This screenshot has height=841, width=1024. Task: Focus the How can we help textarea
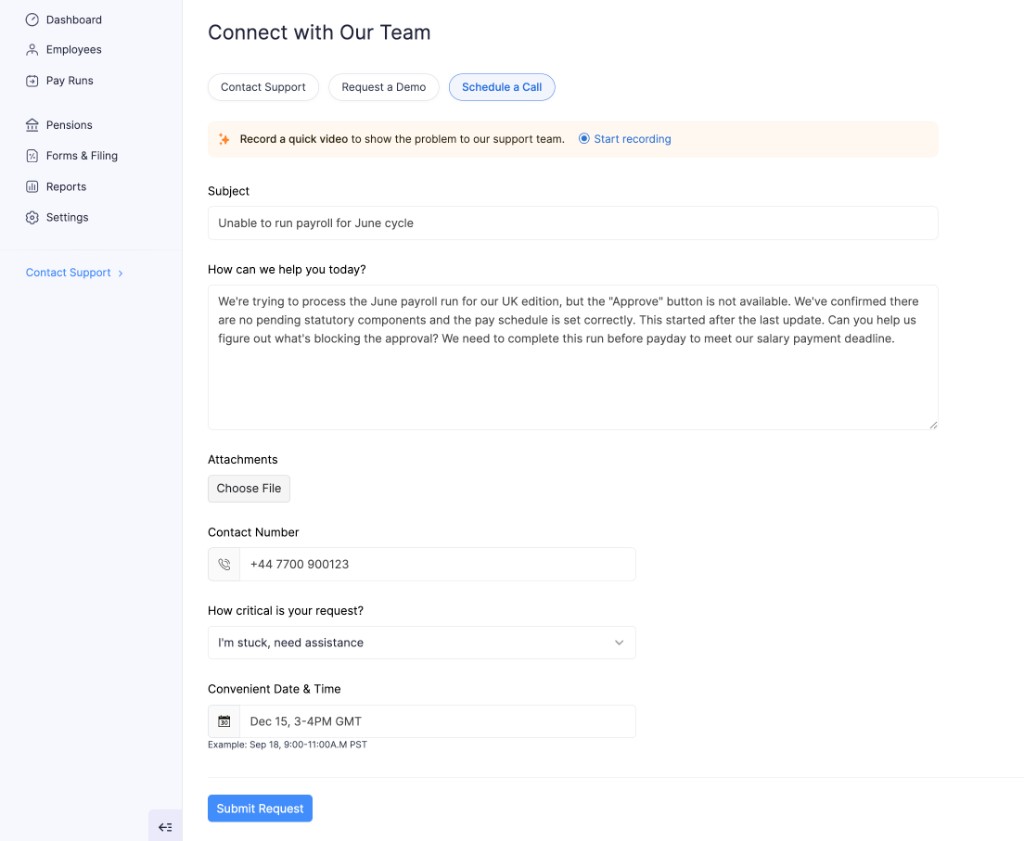point(573,357)
